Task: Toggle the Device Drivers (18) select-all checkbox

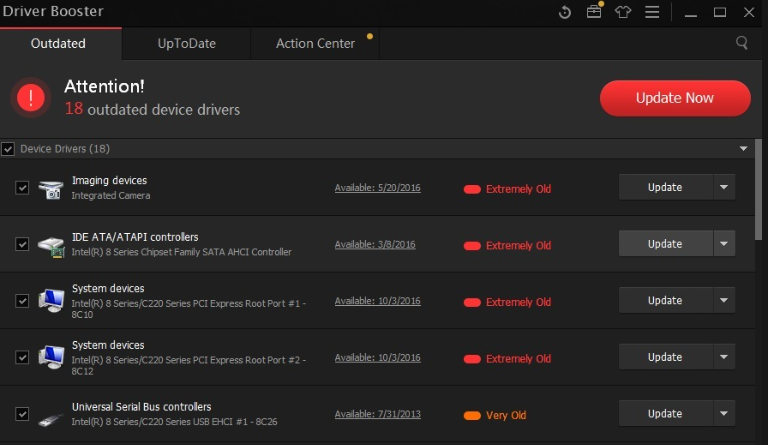Action: click(8, 149)
